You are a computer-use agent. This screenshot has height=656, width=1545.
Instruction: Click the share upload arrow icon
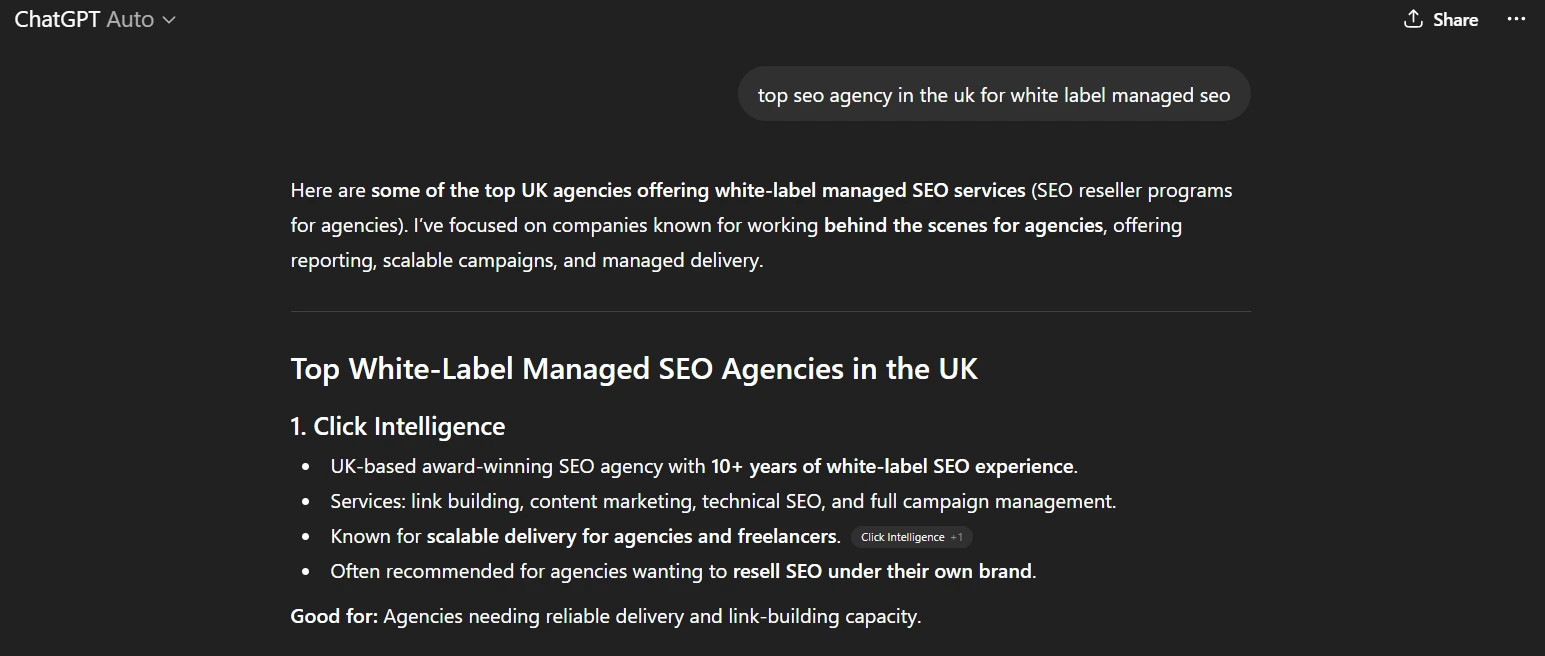tap(1413, 19)
